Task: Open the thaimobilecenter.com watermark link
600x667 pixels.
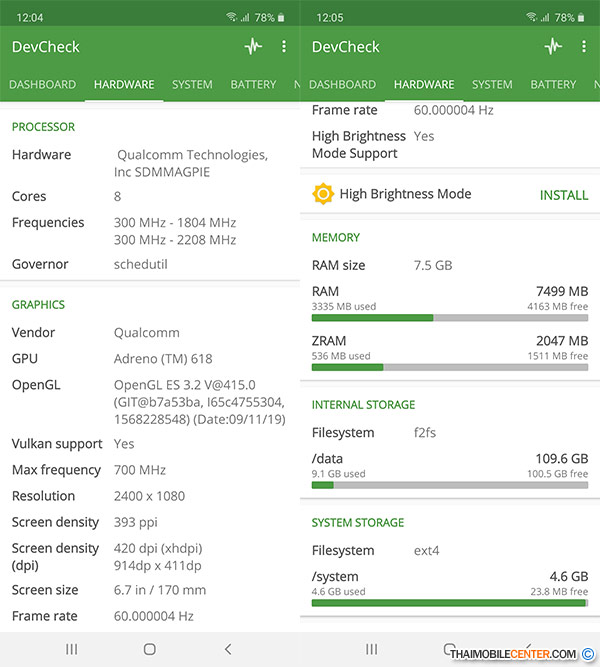Action: (513, 654)
